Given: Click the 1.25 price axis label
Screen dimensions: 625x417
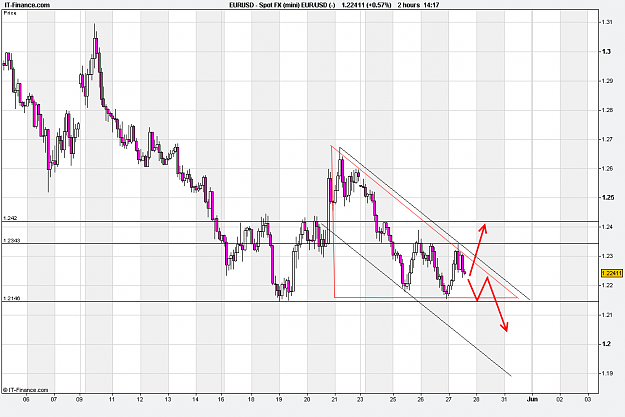Looking at the screenshot, I should coord(607,198).
